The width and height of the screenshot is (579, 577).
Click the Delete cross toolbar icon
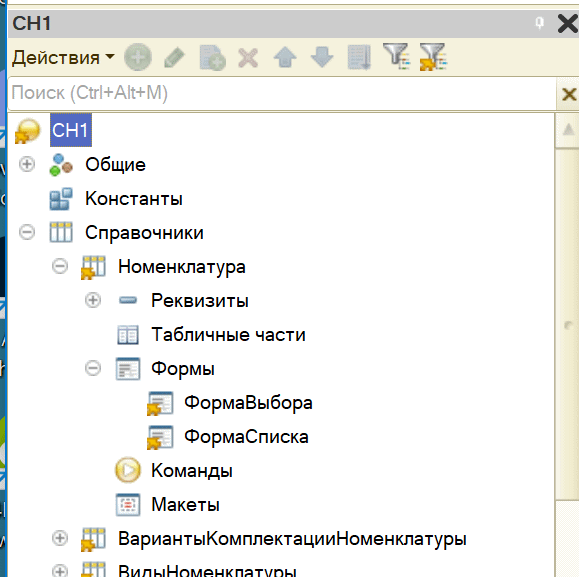click(x=248, y=58)
